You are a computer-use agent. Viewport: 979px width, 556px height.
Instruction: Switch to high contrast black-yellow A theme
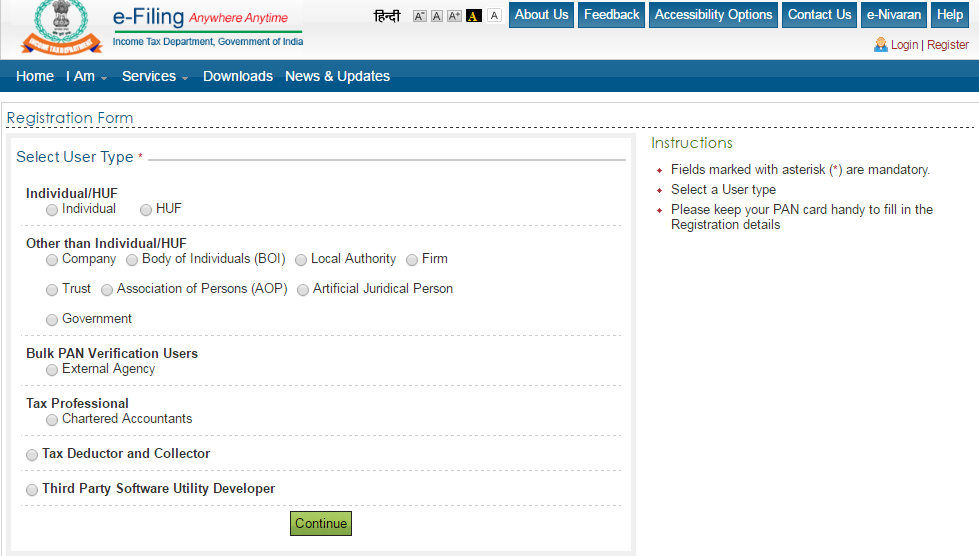coord(474,16)
